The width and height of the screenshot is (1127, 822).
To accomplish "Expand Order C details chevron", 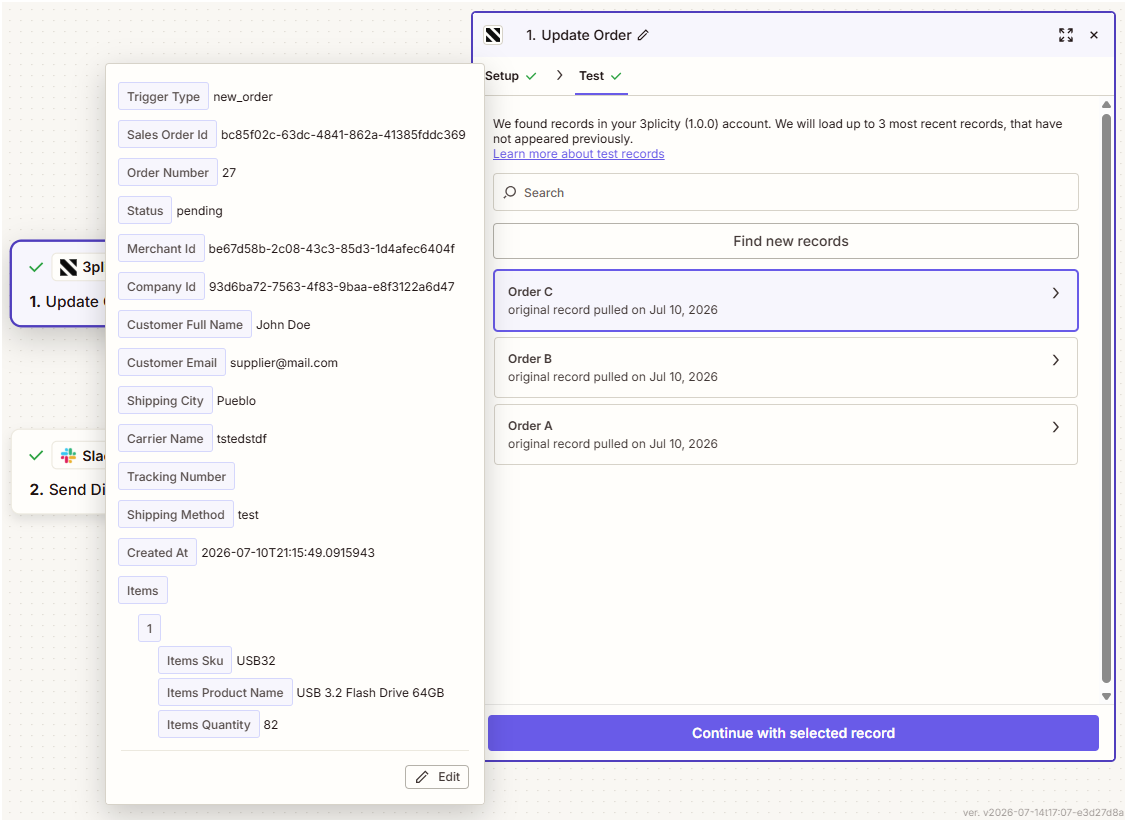I will click(1055, 293).
